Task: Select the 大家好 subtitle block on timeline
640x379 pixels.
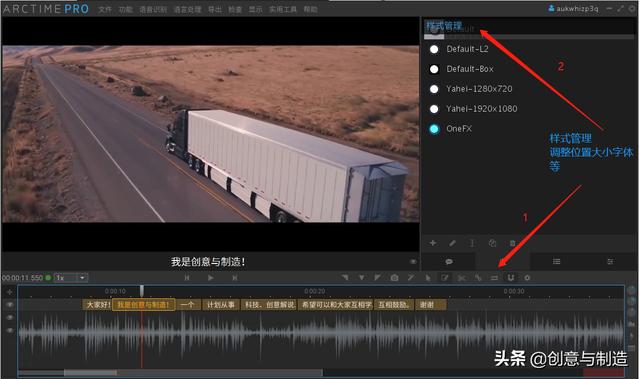Action: [98, 305]
